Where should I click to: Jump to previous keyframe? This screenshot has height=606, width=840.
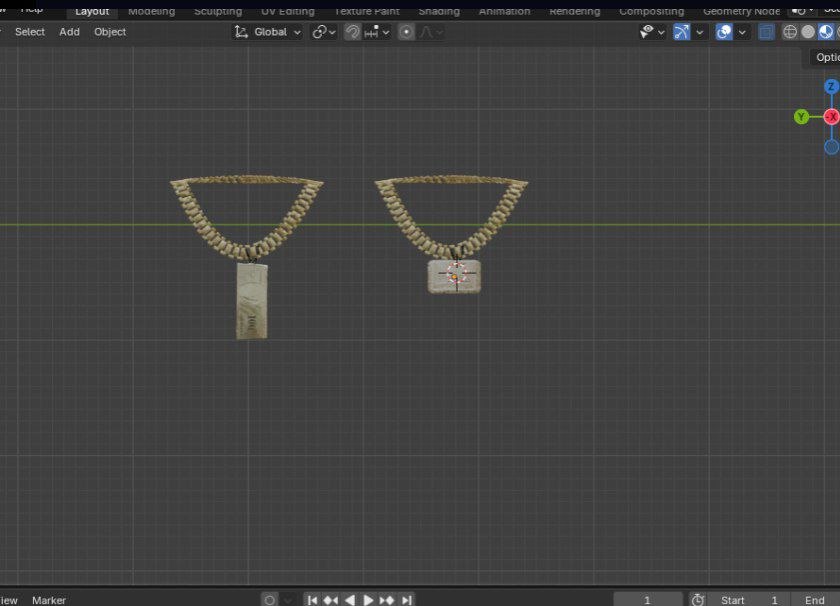(x=331, y=600)
